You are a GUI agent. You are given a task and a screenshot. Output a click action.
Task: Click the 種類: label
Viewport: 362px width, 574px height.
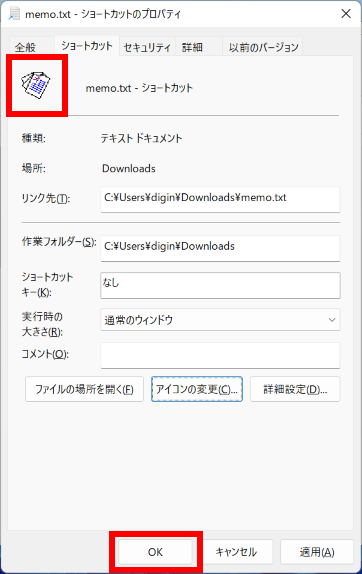tap(34, 138)
